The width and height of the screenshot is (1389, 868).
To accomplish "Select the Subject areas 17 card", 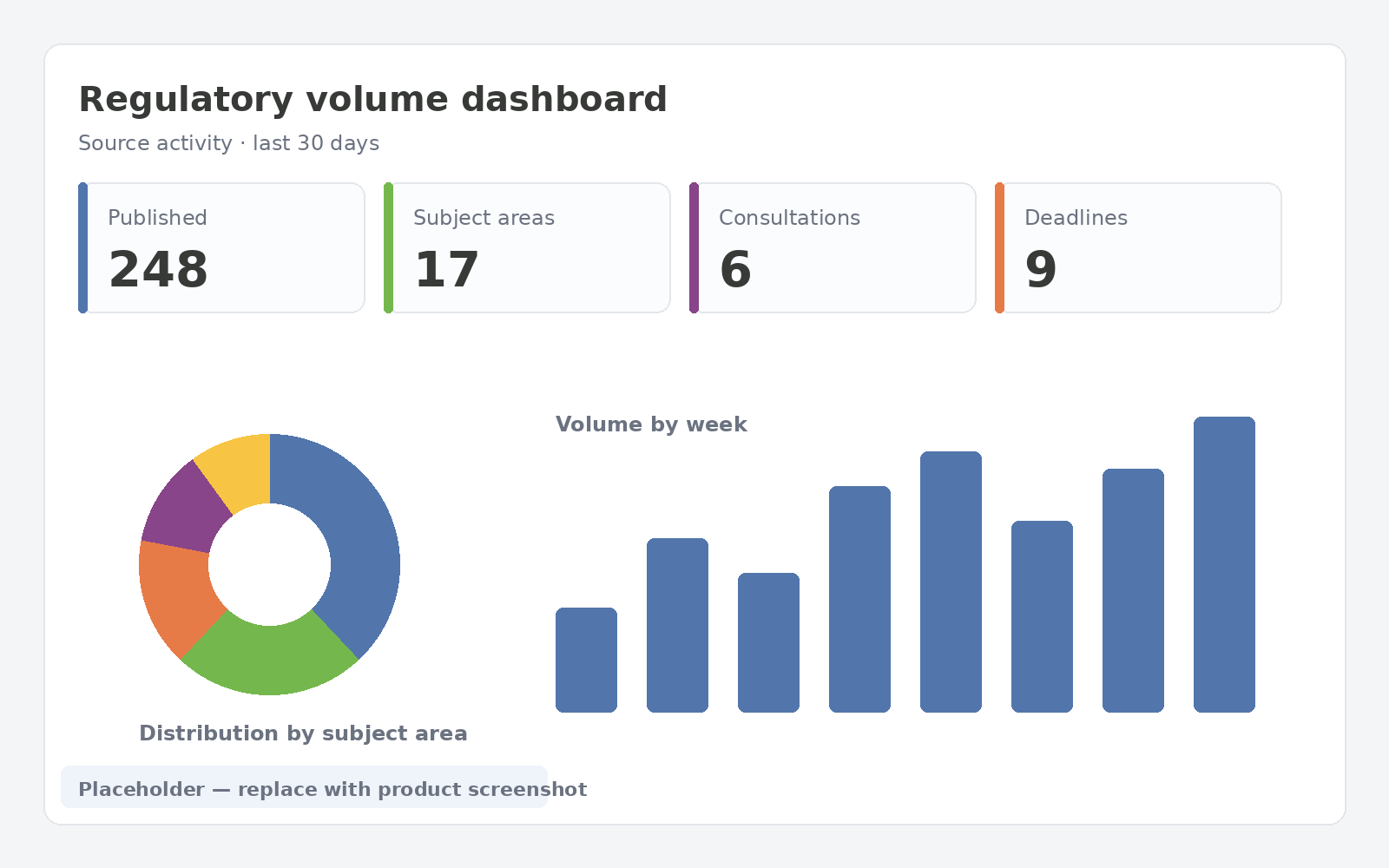I will (x=527, y=247).
